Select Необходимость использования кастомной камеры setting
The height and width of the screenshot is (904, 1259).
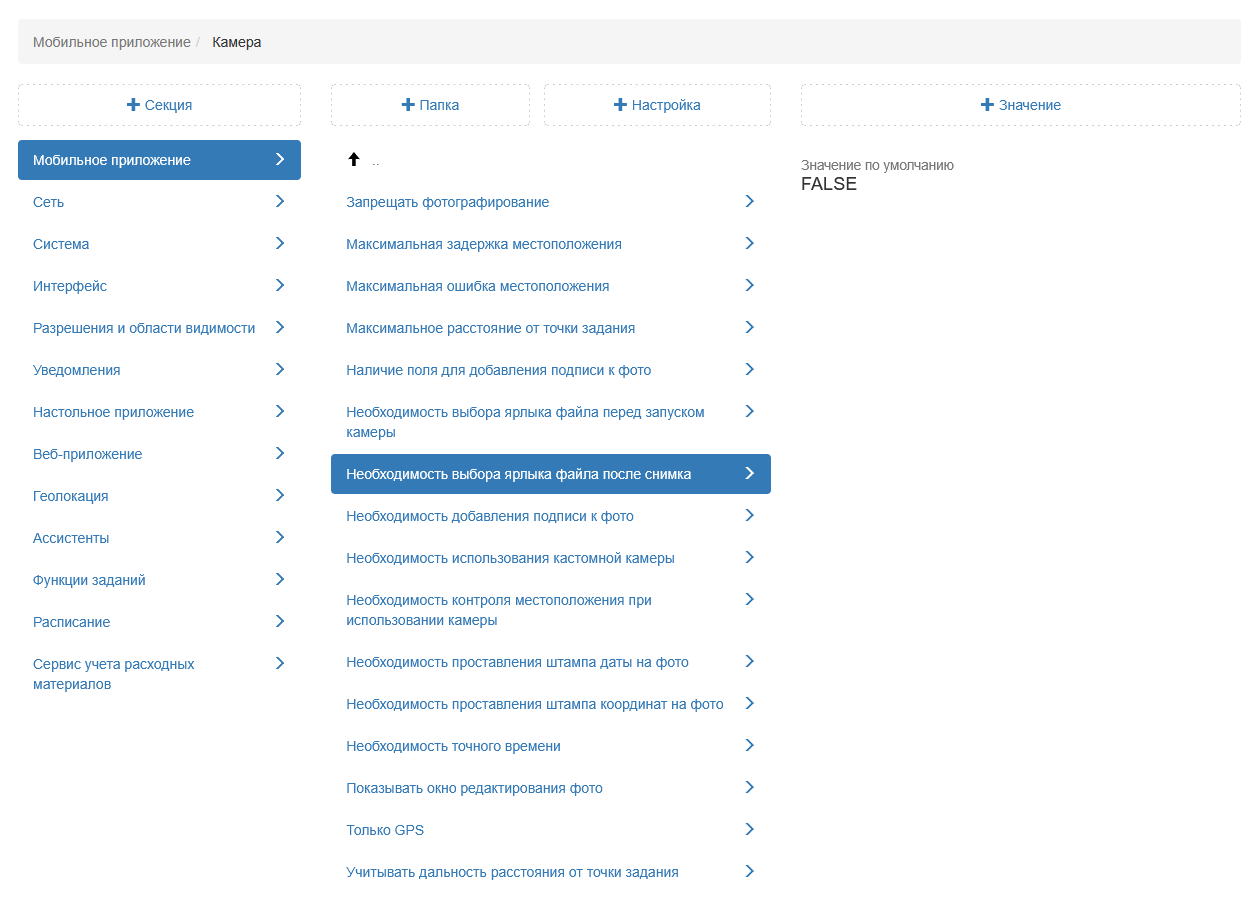[510, 558]
